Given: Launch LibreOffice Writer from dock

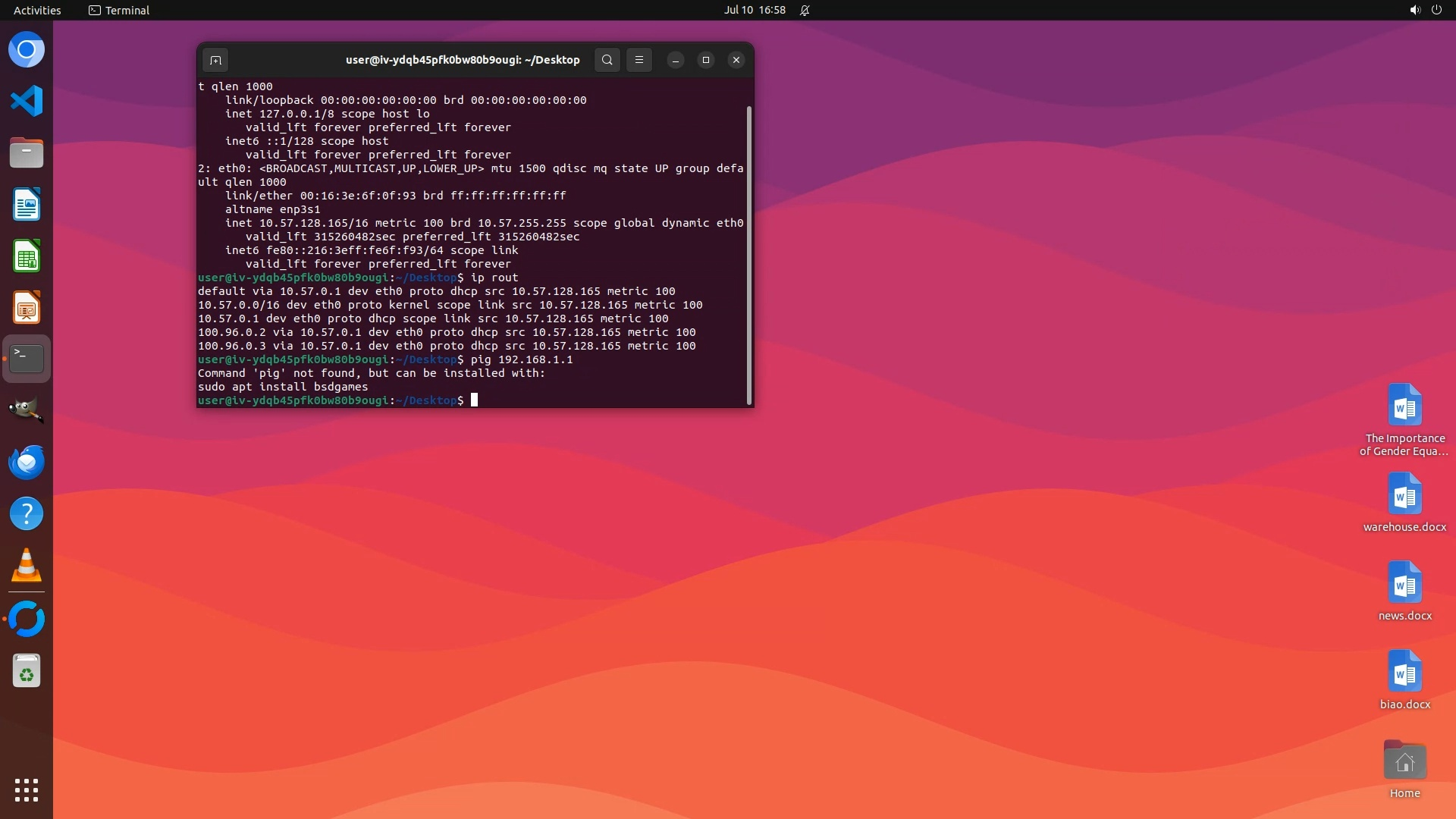Looking at the screenshot, I should tap(27, 205).
